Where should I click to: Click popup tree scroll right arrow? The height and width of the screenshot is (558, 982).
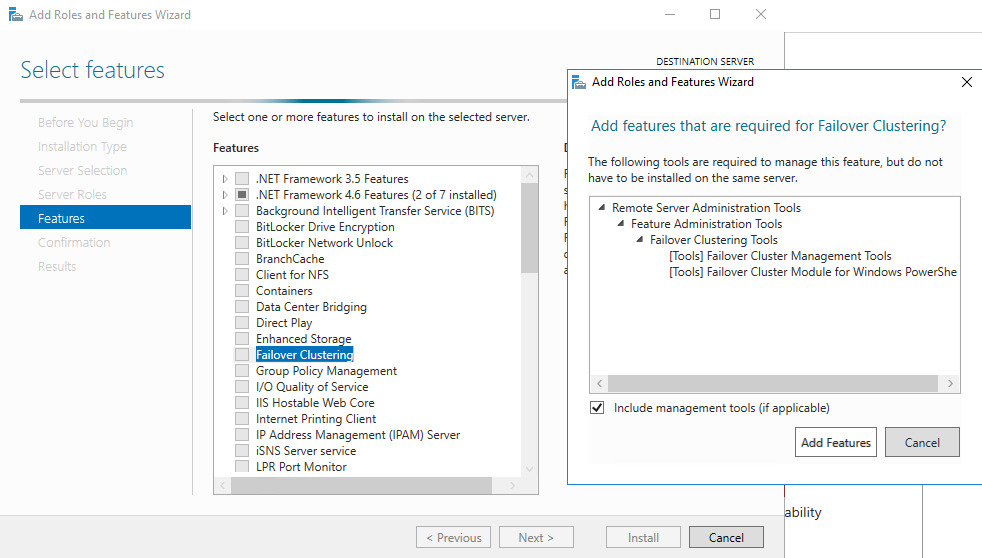[950, 383]
